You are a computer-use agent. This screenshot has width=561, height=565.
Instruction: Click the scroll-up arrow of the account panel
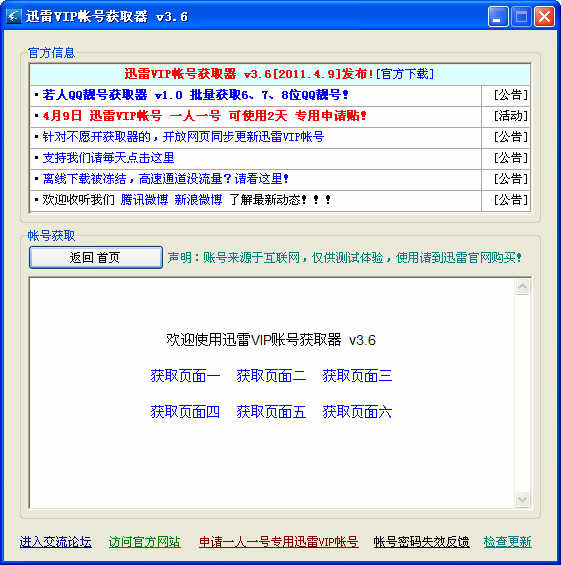pyautogui.click(x=522, y=287)
